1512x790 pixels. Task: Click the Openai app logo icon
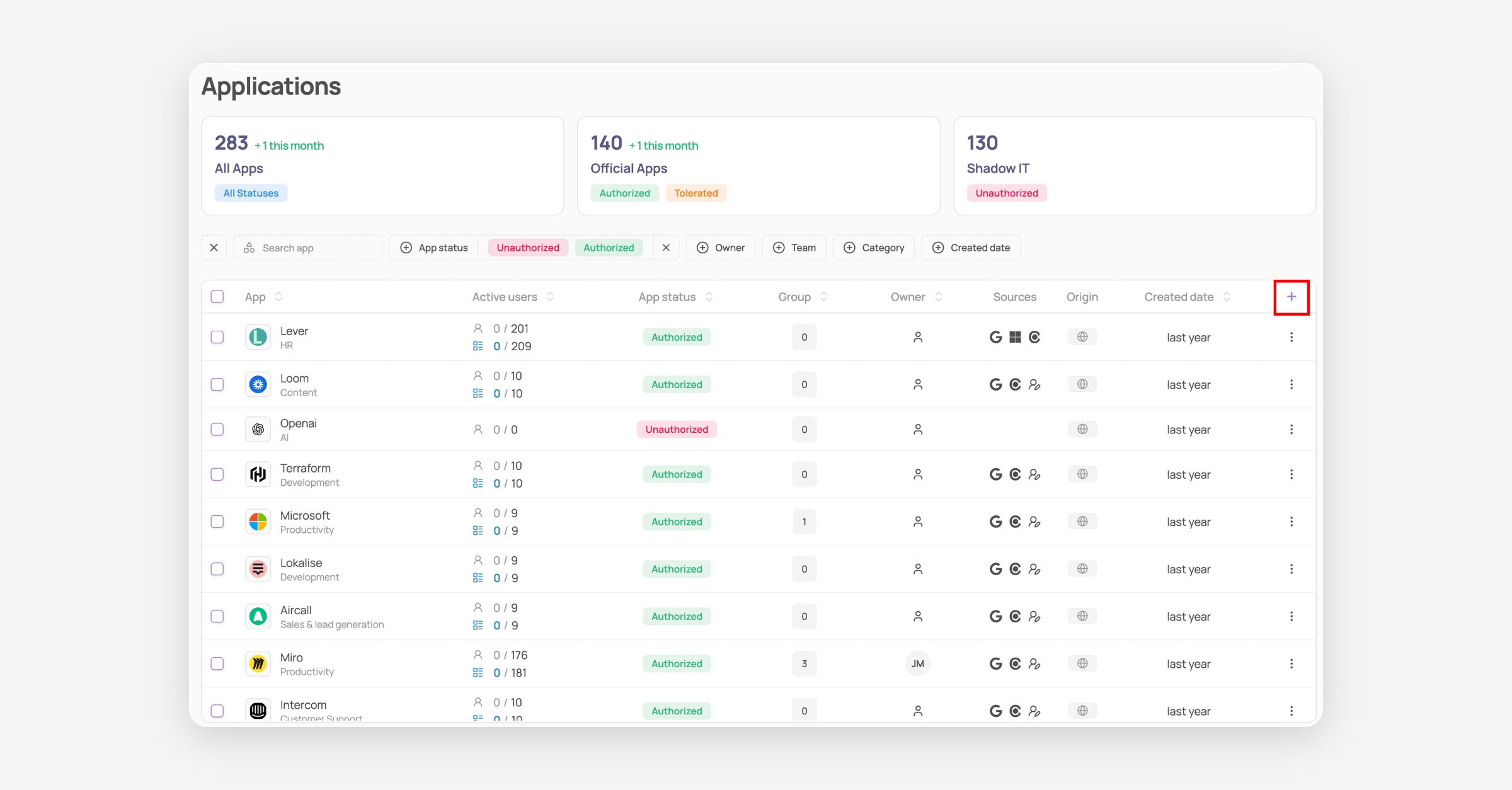[258, 430]
